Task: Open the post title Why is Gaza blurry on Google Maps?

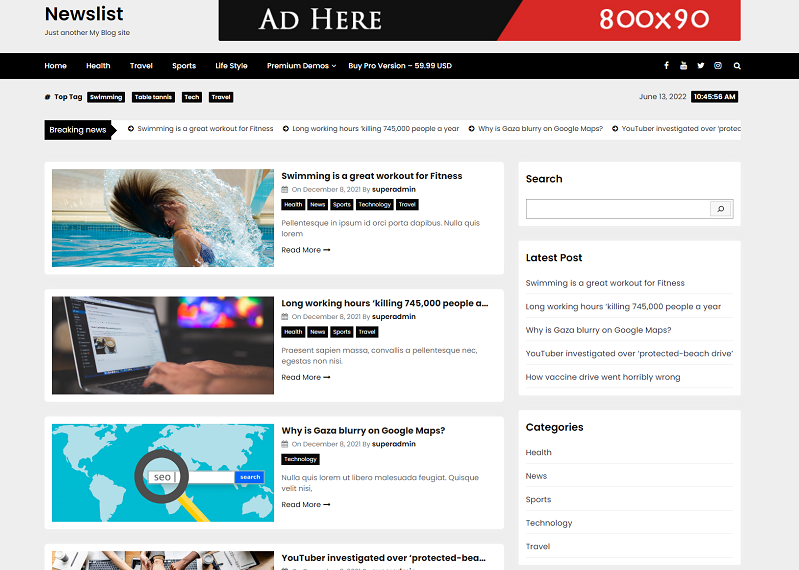Action: 363,430
